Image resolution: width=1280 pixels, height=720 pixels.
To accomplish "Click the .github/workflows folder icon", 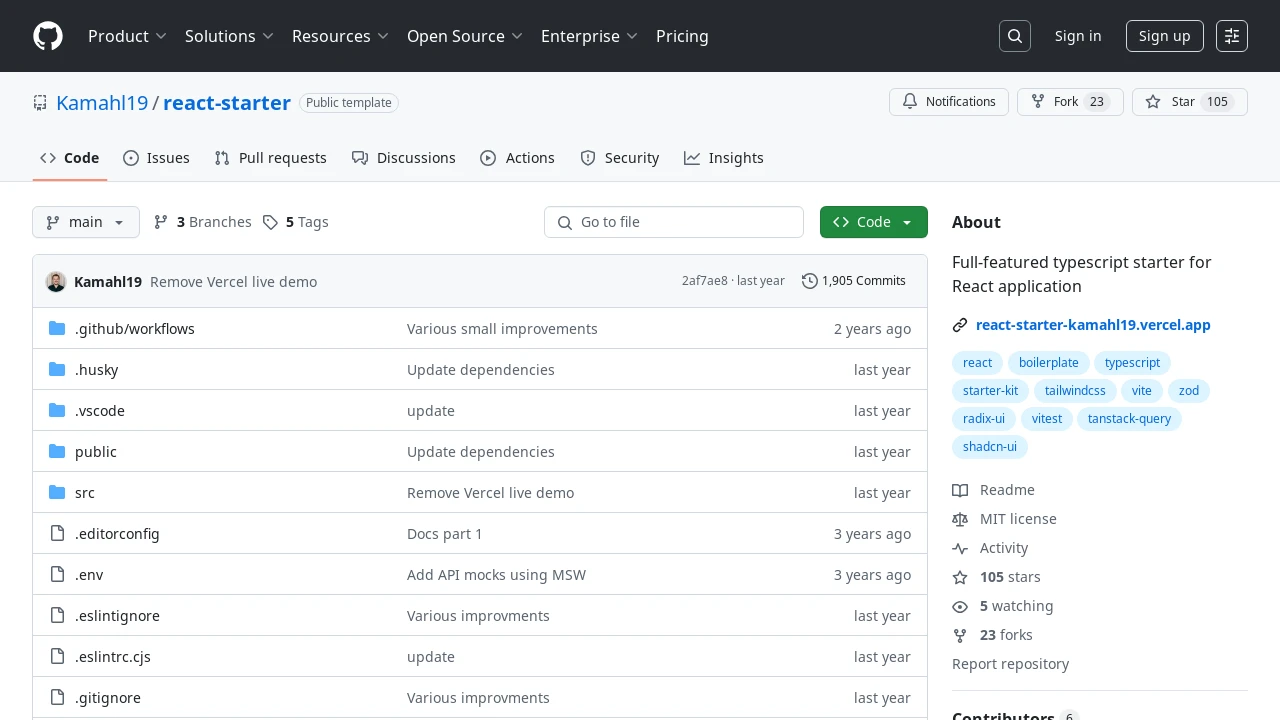I will (57, 329).
